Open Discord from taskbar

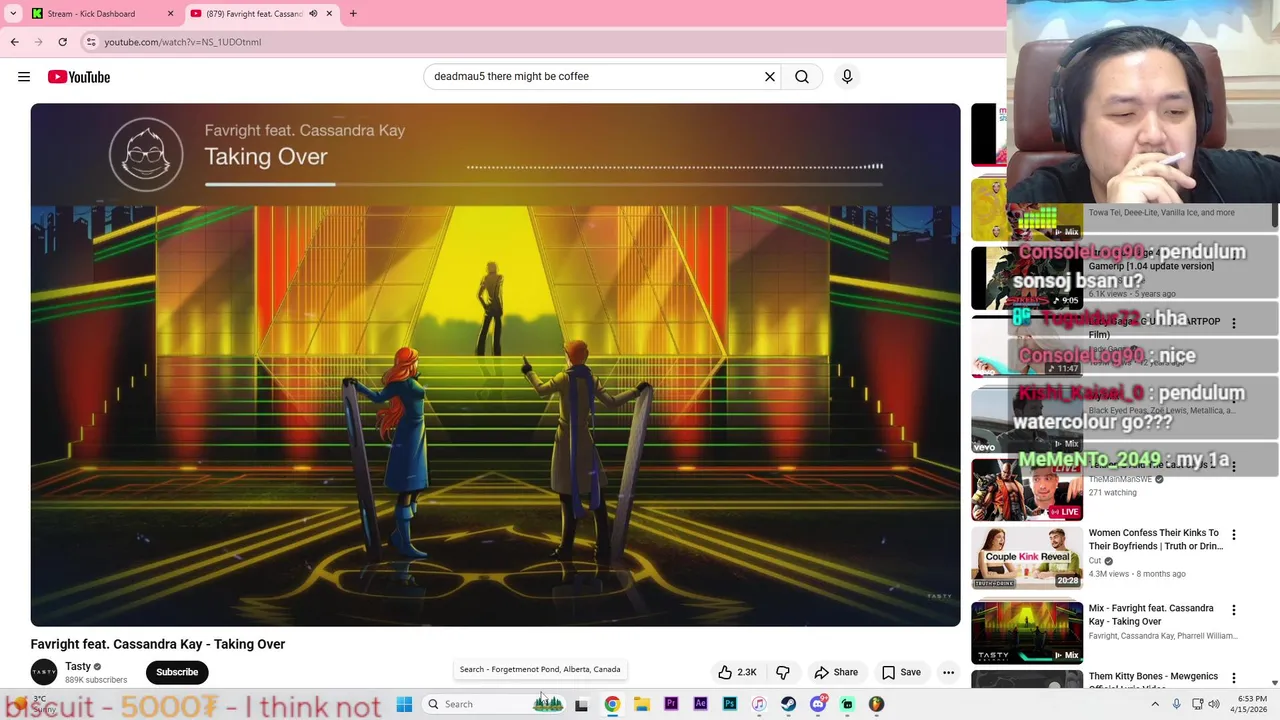(x=818, y=704)
